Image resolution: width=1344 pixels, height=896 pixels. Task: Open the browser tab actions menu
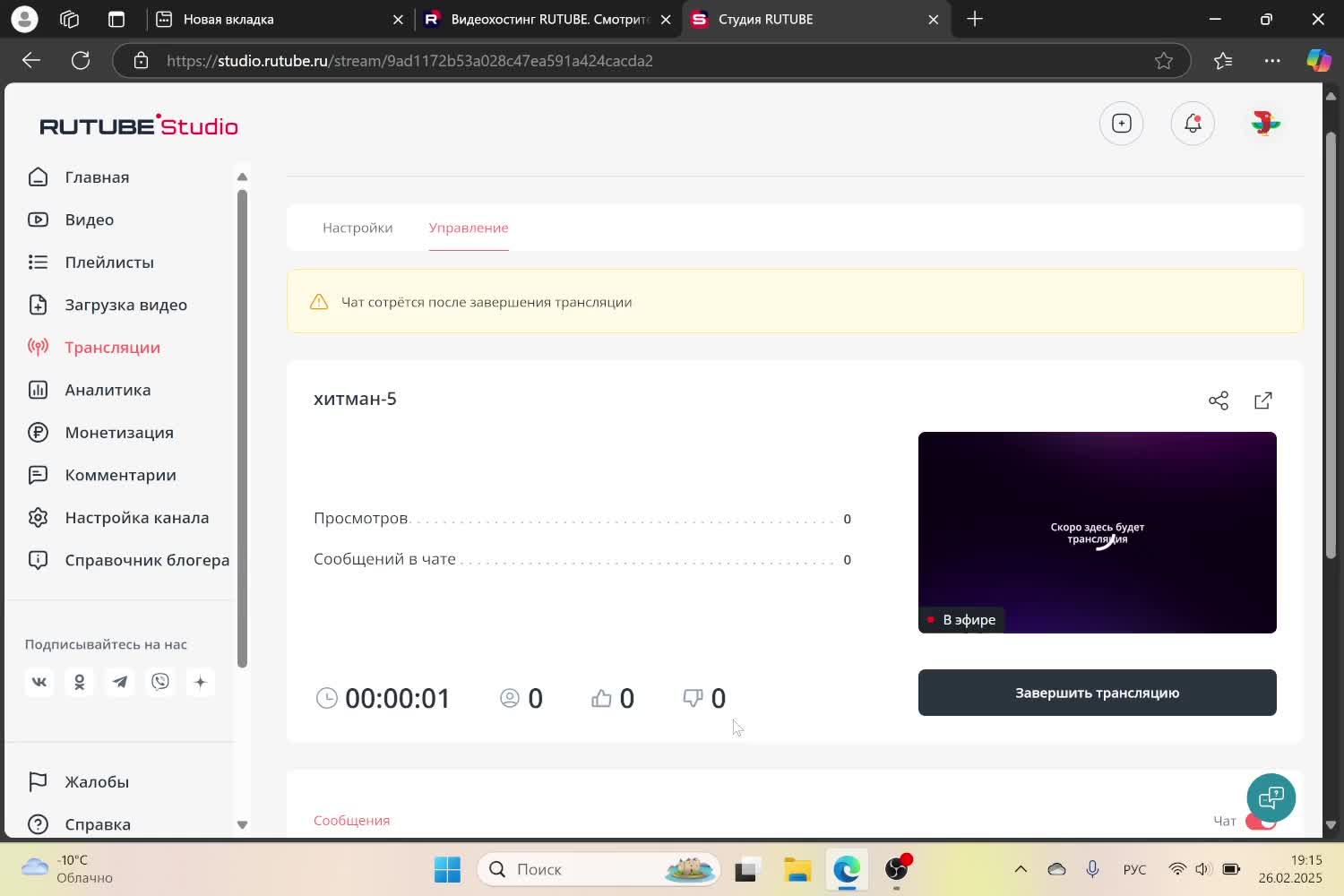click(x=116, y=19)
